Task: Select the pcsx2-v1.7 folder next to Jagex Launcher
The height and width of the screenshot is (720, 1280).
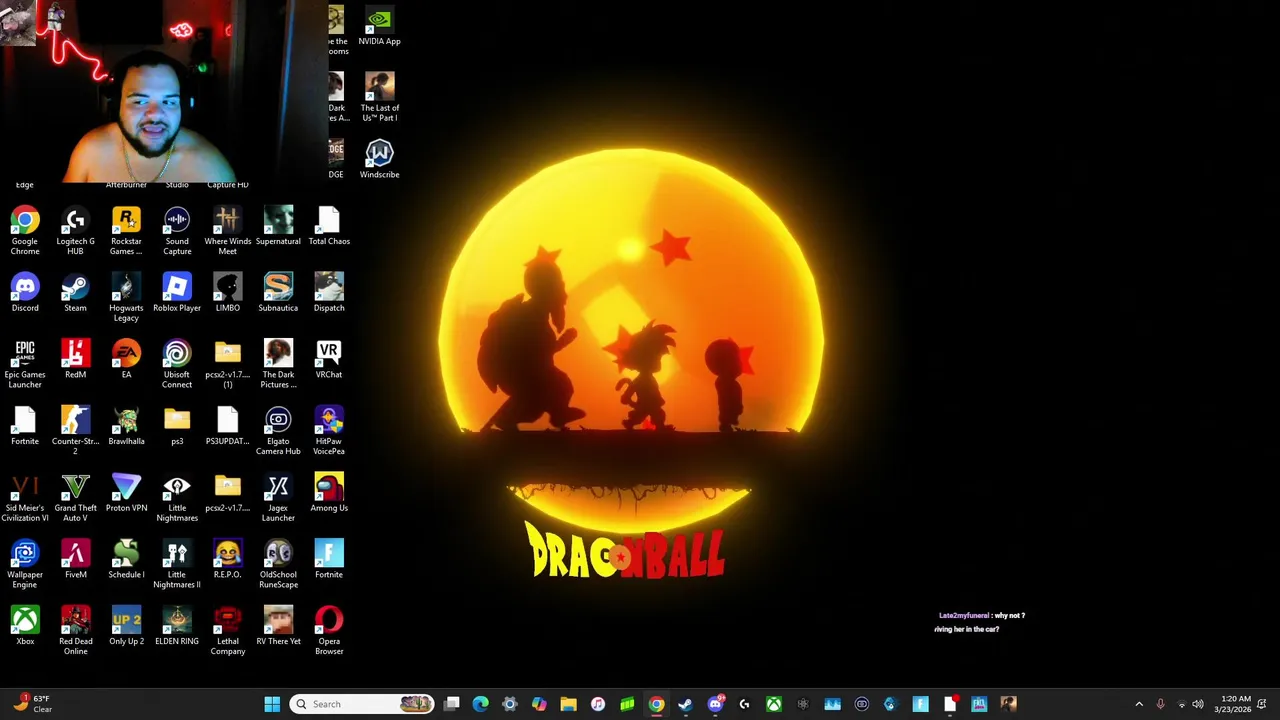Action: 228,493
